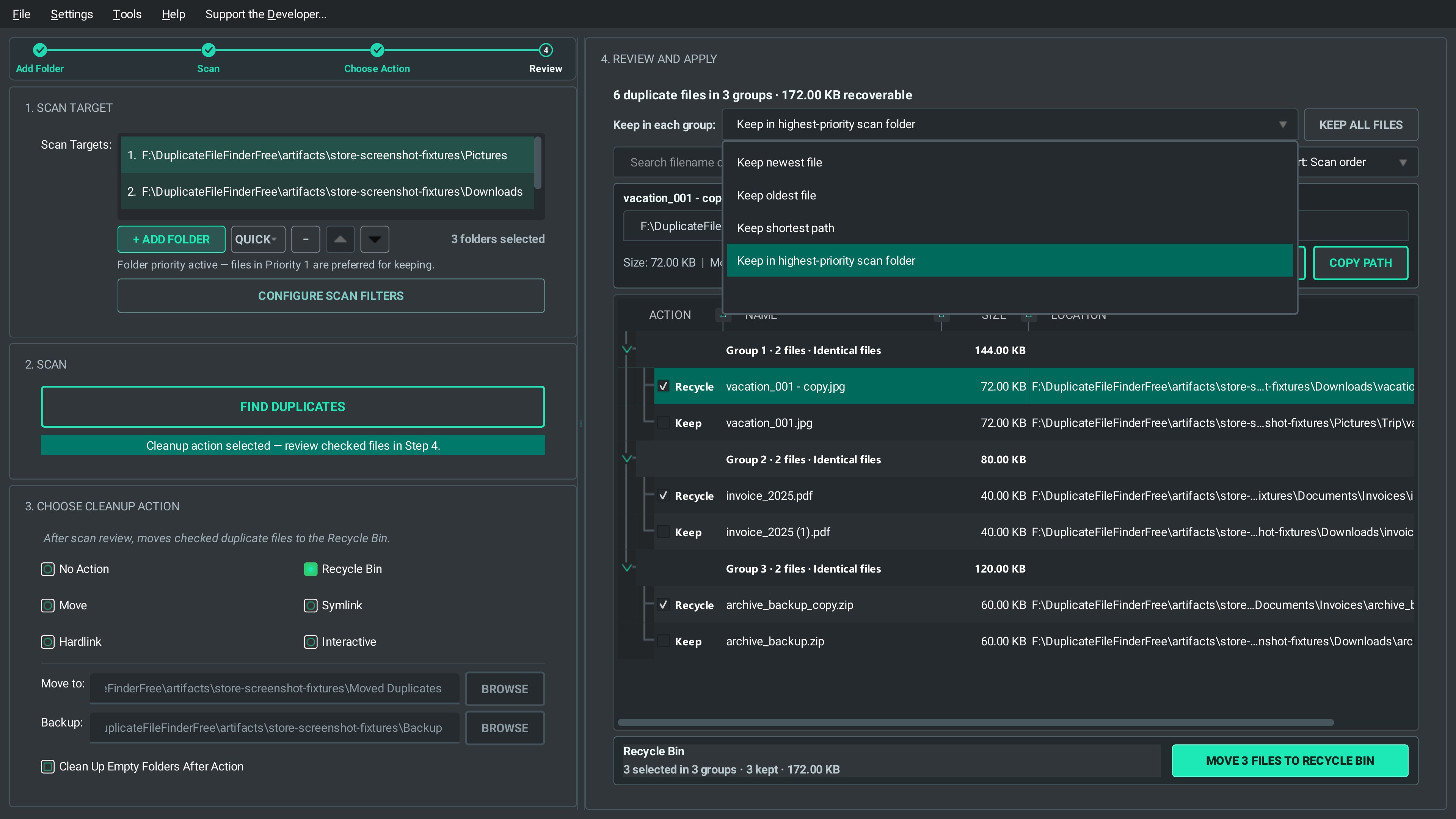Collapse Group 2 in the results tree
The image size is (1456, 819).
coord(627,459)
